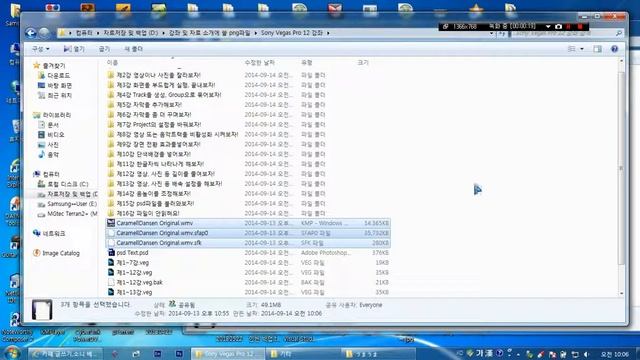
Task: Select the 제1-7강.veg file icon
Action: [x=111, y=262]
